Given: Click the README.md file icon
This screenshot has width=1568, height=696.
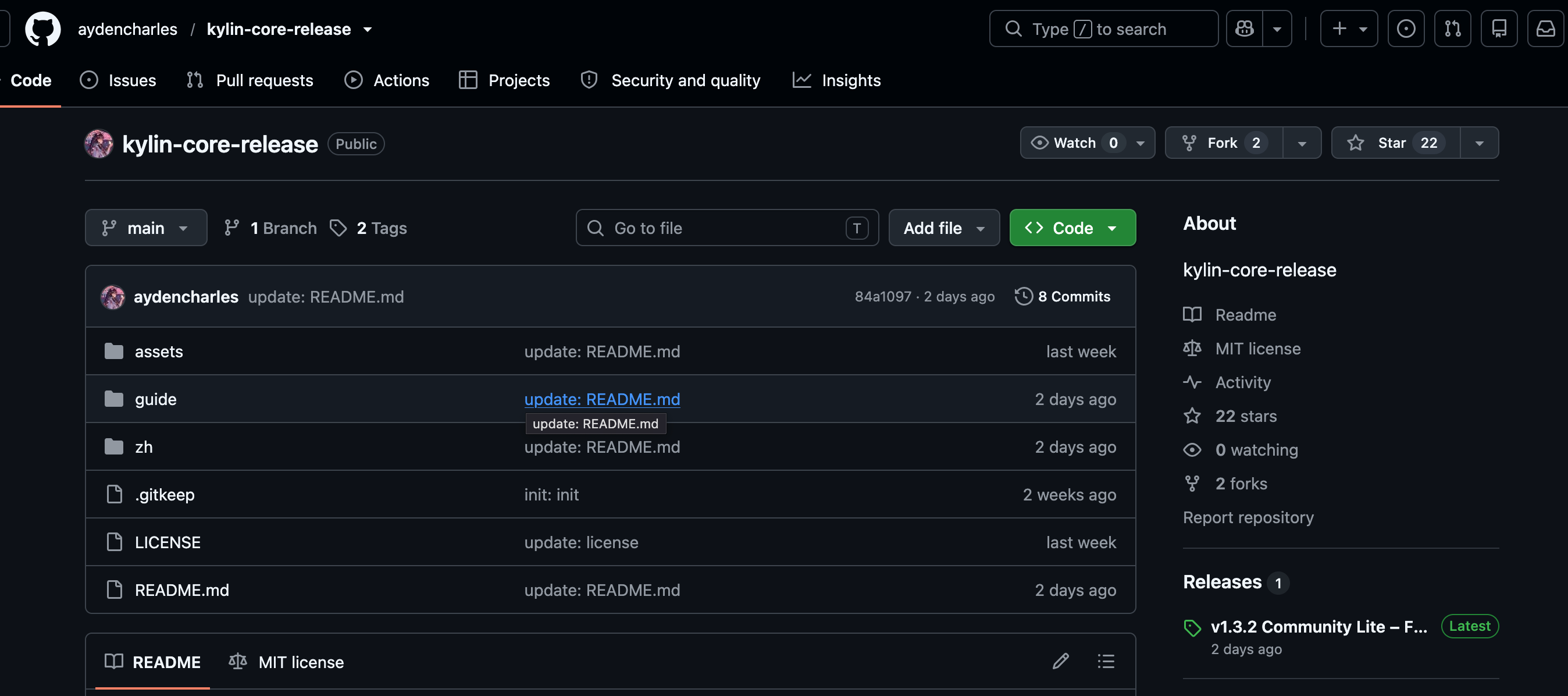Looking at the screenshot, I should [115, 590].
